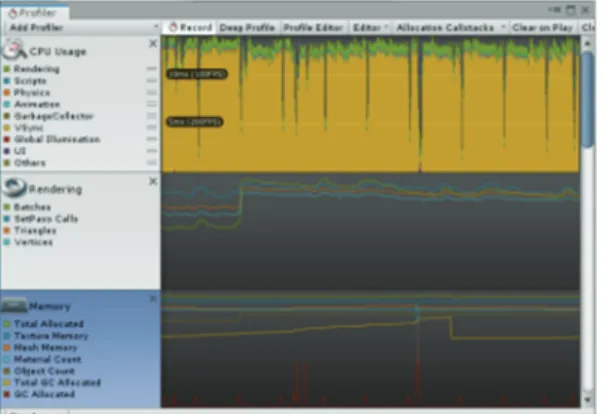Toggle the Scripts color swatch
Viewport: 604px width, 414px height.
[7, 81]
